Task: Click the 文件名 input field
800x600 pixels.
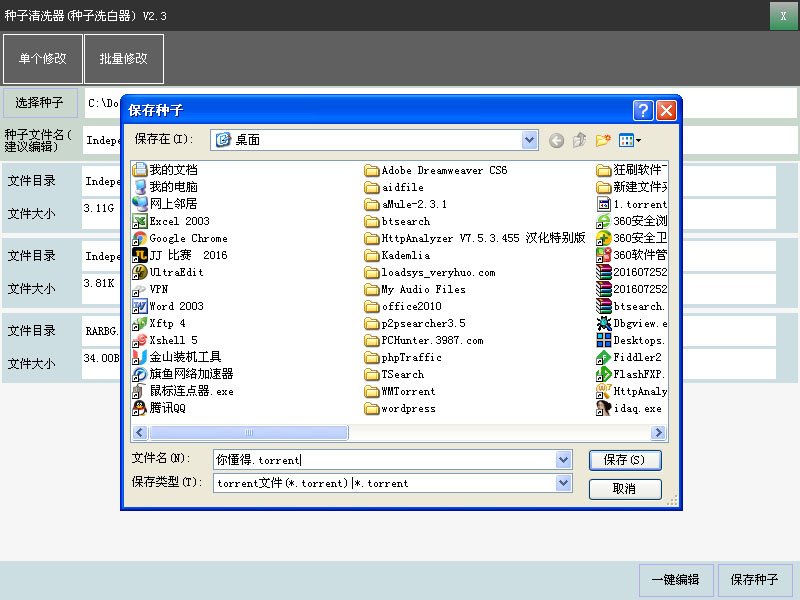Action: pos(385,460)
